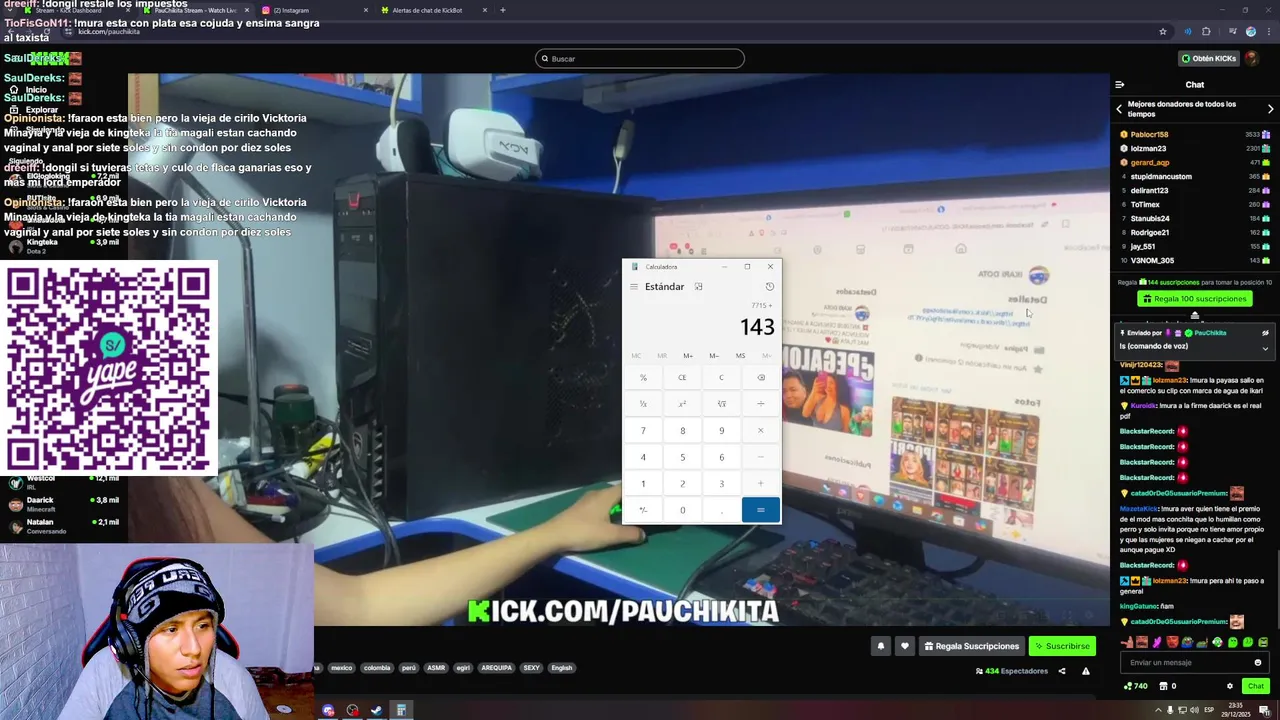Click the ASMR tag under the stream

(x=436, y=668)
